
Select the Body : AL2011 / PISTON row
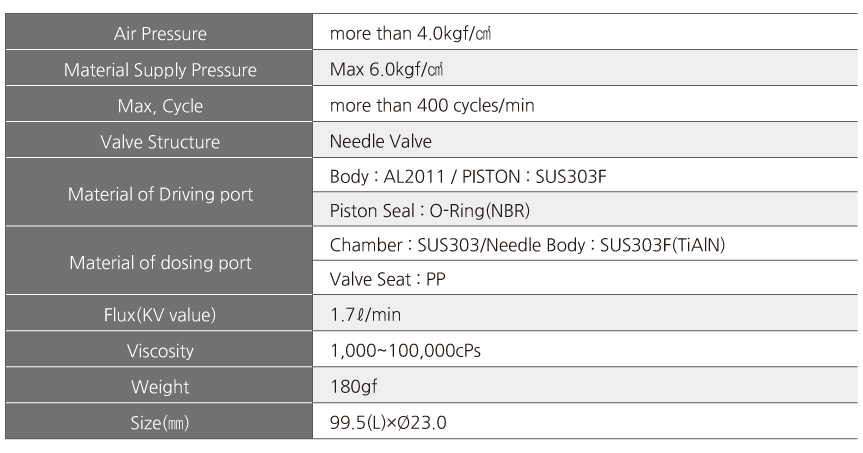coord(585,176)
